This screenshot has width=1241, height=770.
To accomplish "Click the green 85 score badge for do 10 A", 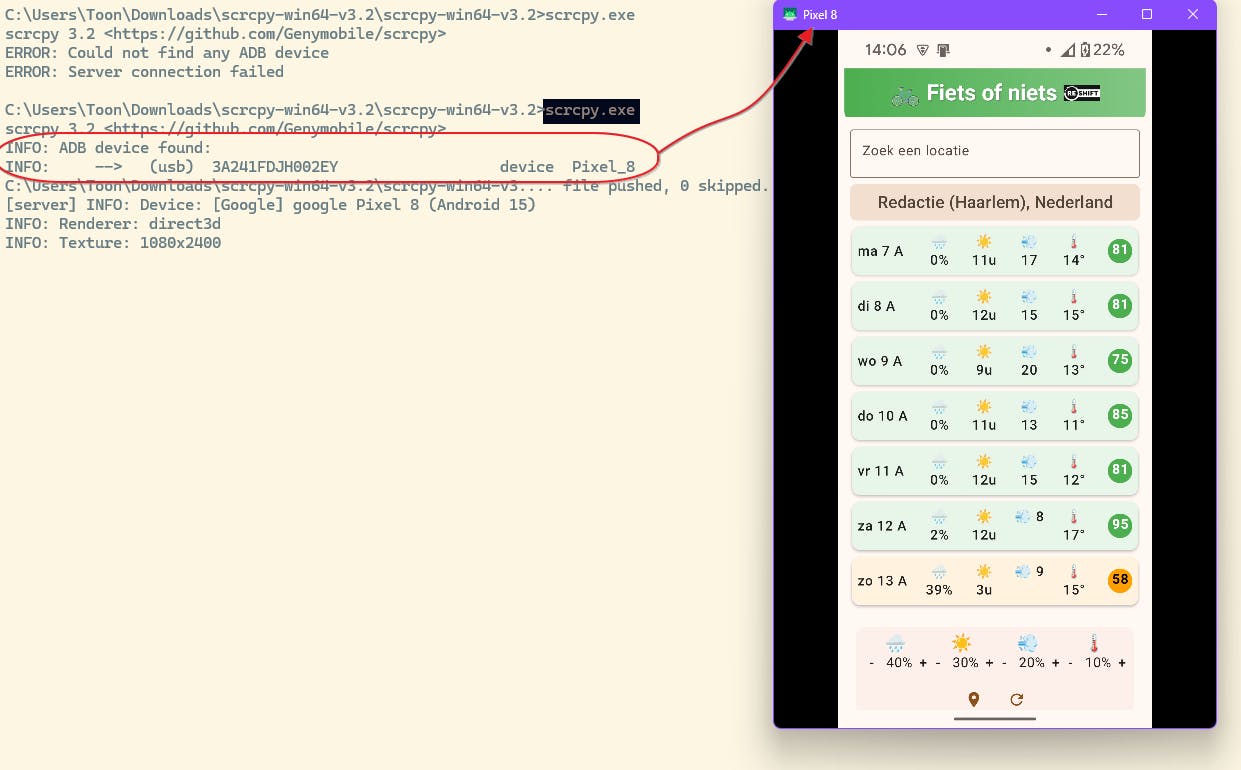I will pos(1120,415).
